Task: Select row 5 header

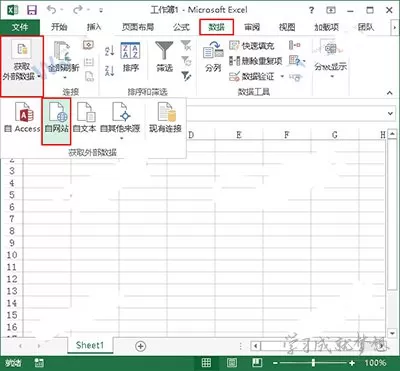Action: [12, 195]
